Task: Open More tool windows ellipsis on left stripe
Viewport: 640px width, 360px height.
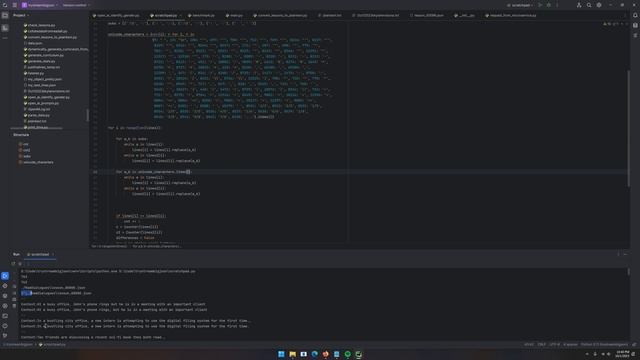Action: click(5, 38)
